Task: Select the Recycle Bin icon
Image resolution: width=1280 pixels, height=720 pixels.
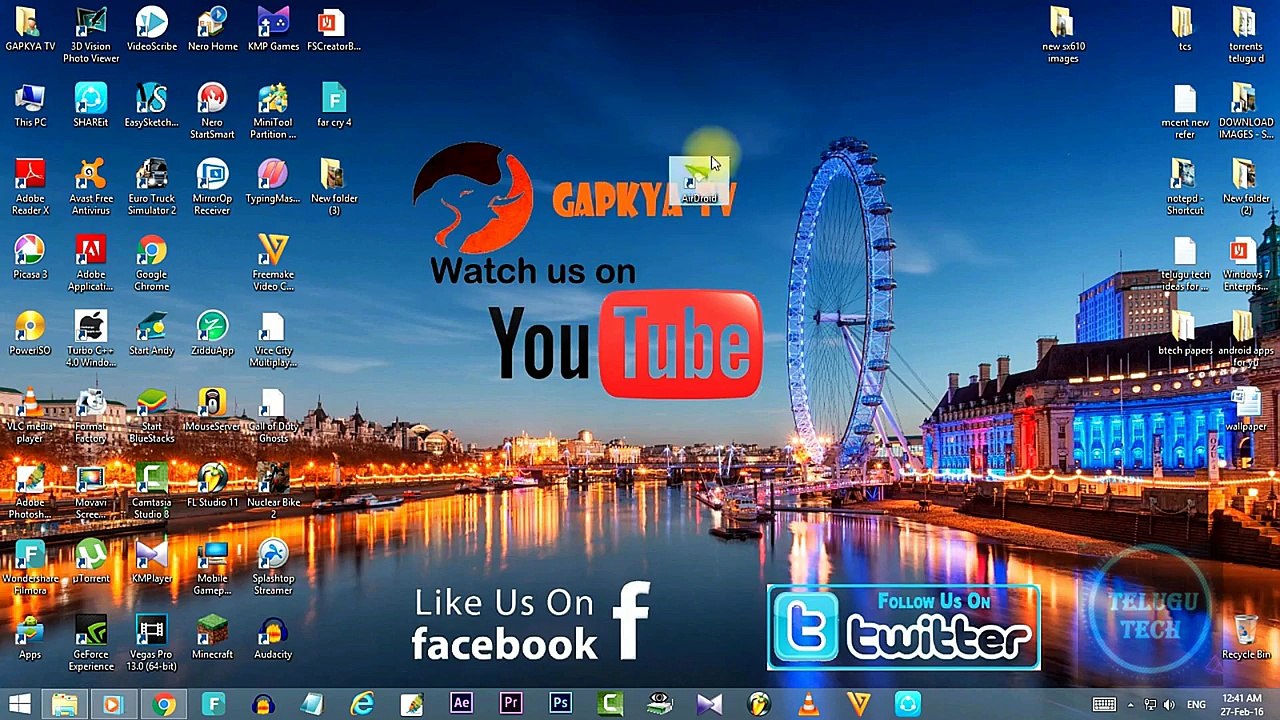Action: [1246, 638]
